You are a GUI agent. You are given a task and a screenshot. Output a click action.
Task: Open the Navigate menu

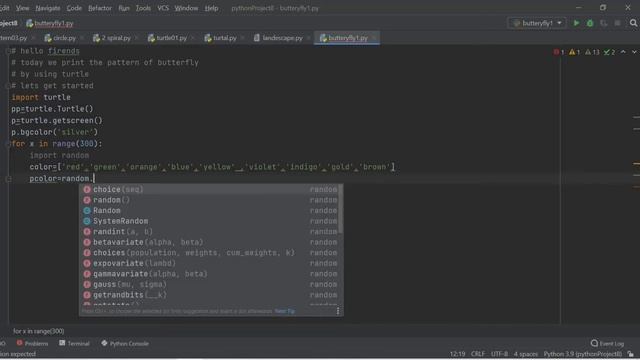tap(48, 8)
